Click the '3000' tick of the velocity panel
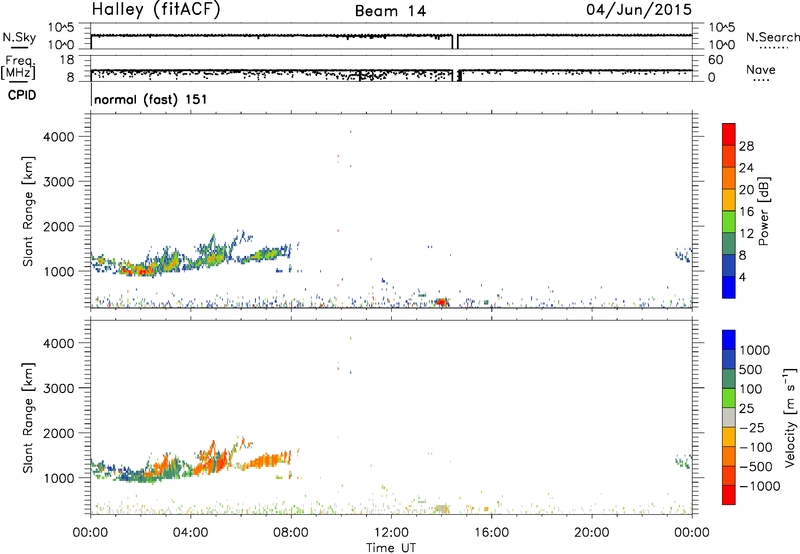 (58, 388)
